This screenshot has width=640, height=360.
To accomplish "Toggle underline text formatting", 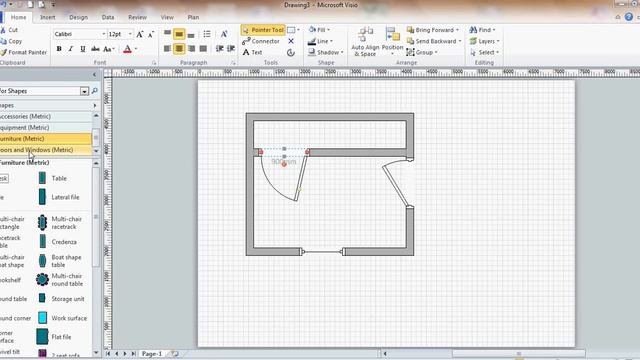I will 83,49.
